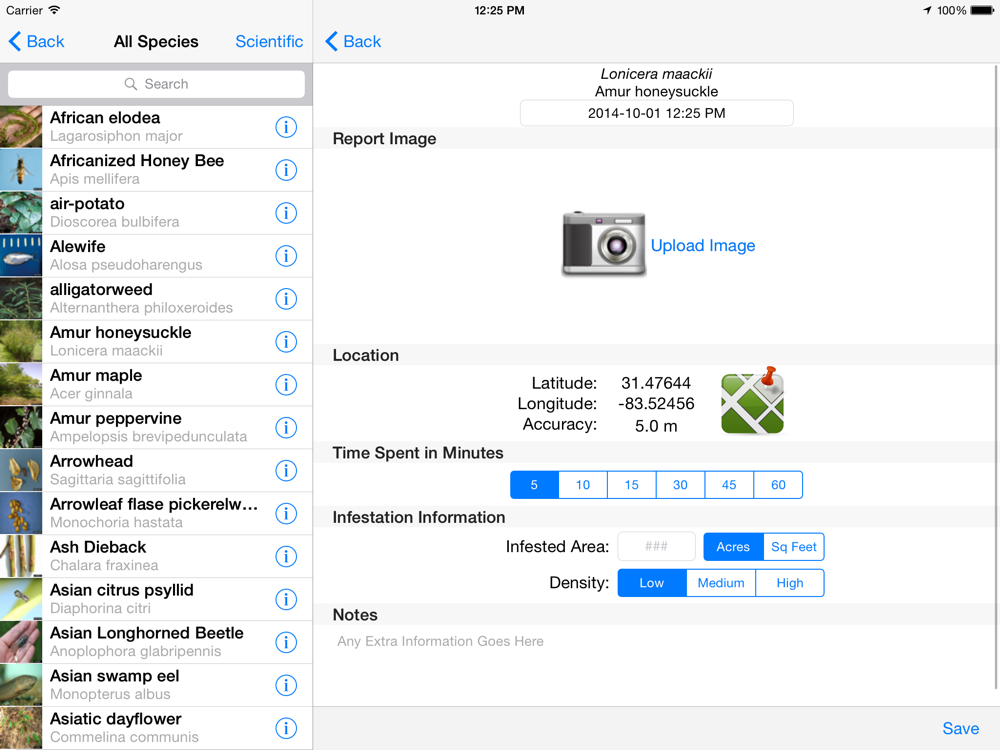The width and height of the screenshot is (1000, 750).
Task: Select Ash Dieback row
Action: (156, 556)
